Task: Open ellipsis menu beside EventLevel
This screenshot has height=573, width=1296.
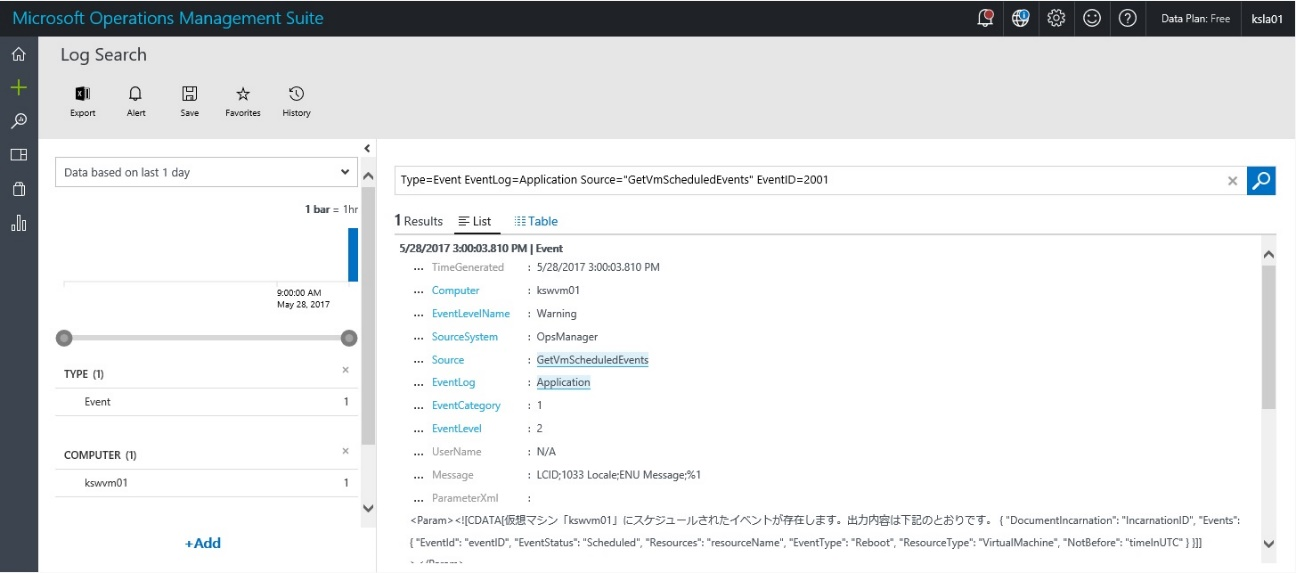Action: coord(418,429)
